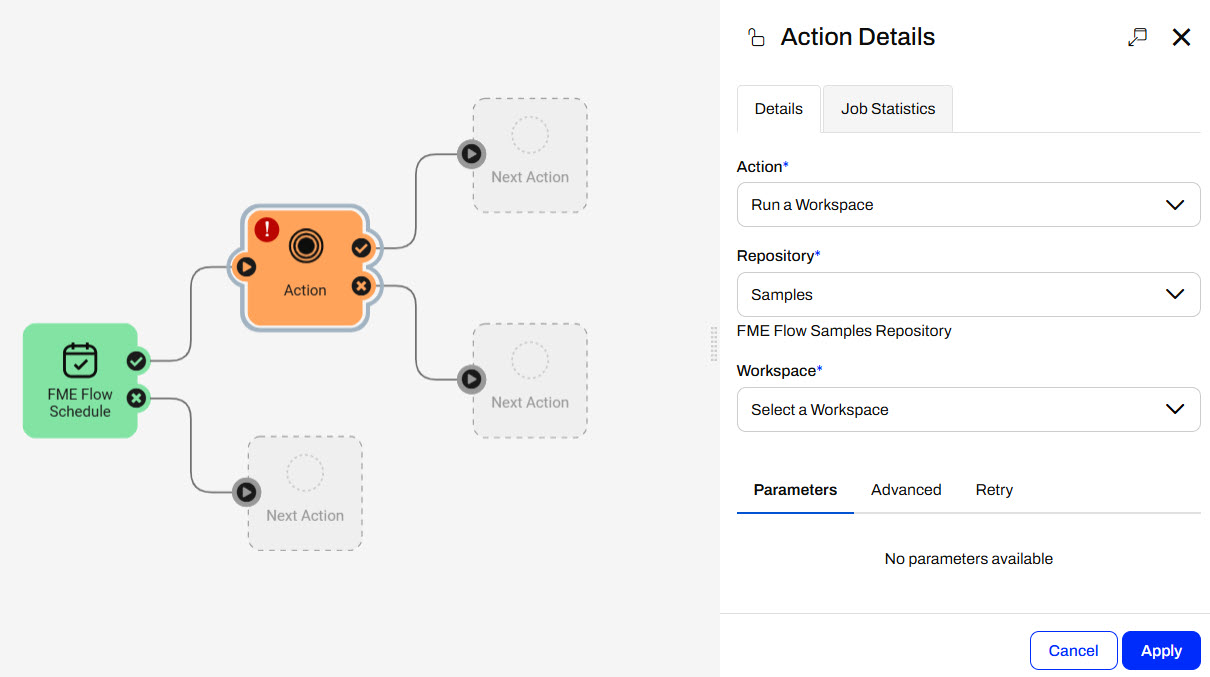Close the Action Details panel
This screenshot has width=1210, height=677.
pyautogui.click(x=1181, y=37)
